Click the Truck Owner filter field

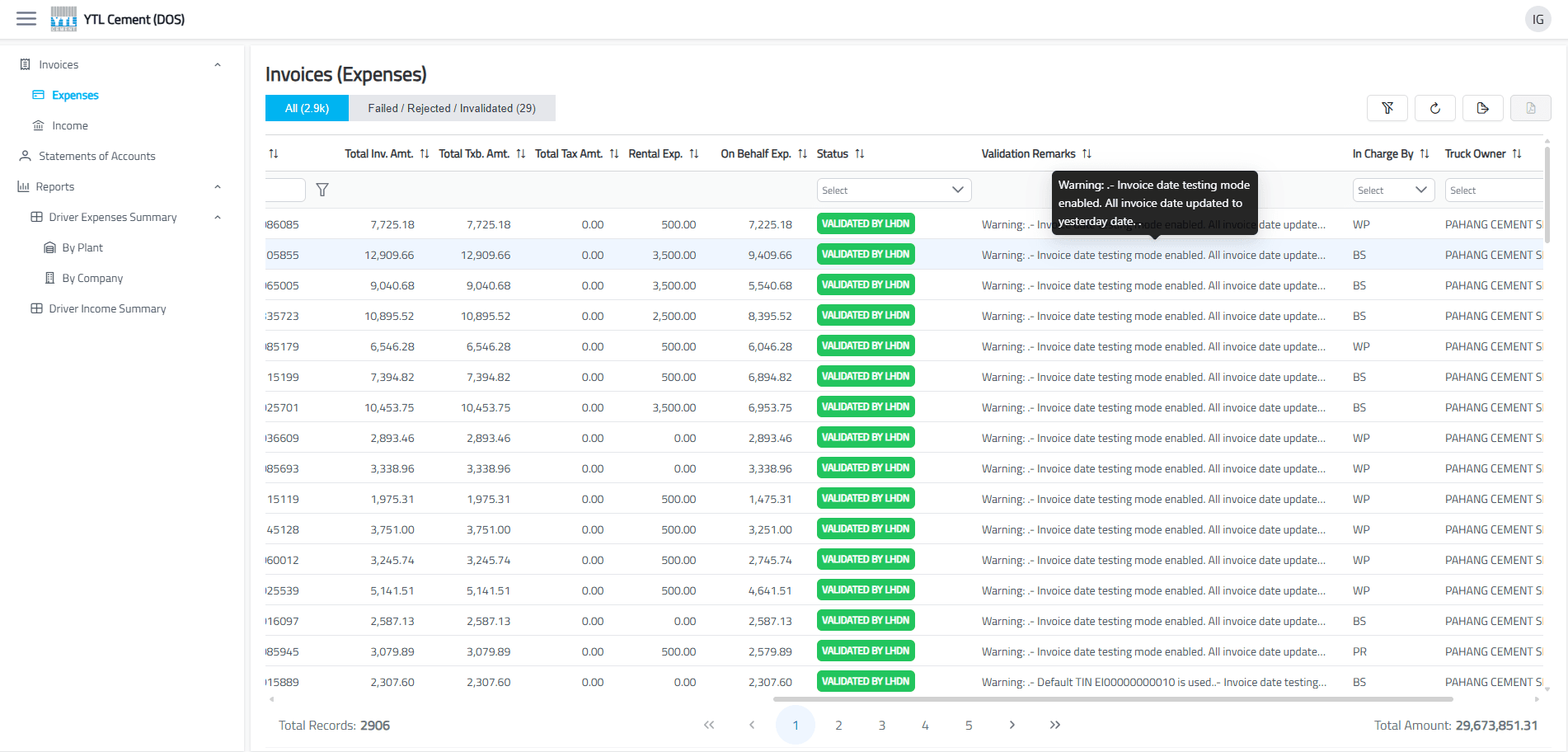(x=1494, y=190)
